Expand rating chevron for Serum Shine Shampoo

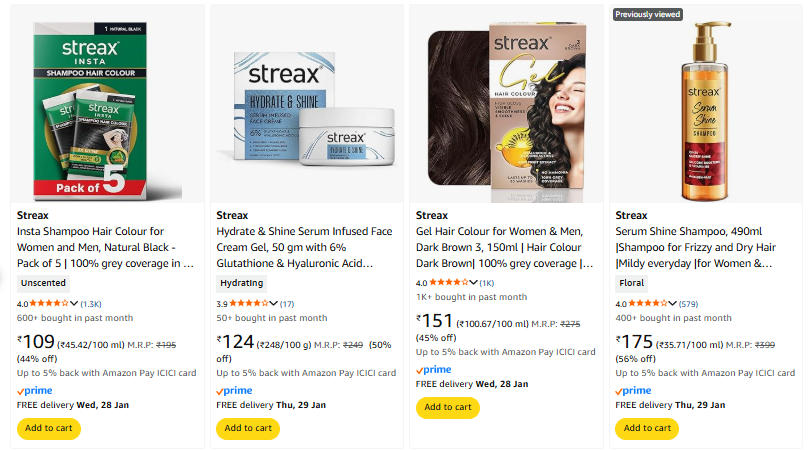click(x=671, y=303)
